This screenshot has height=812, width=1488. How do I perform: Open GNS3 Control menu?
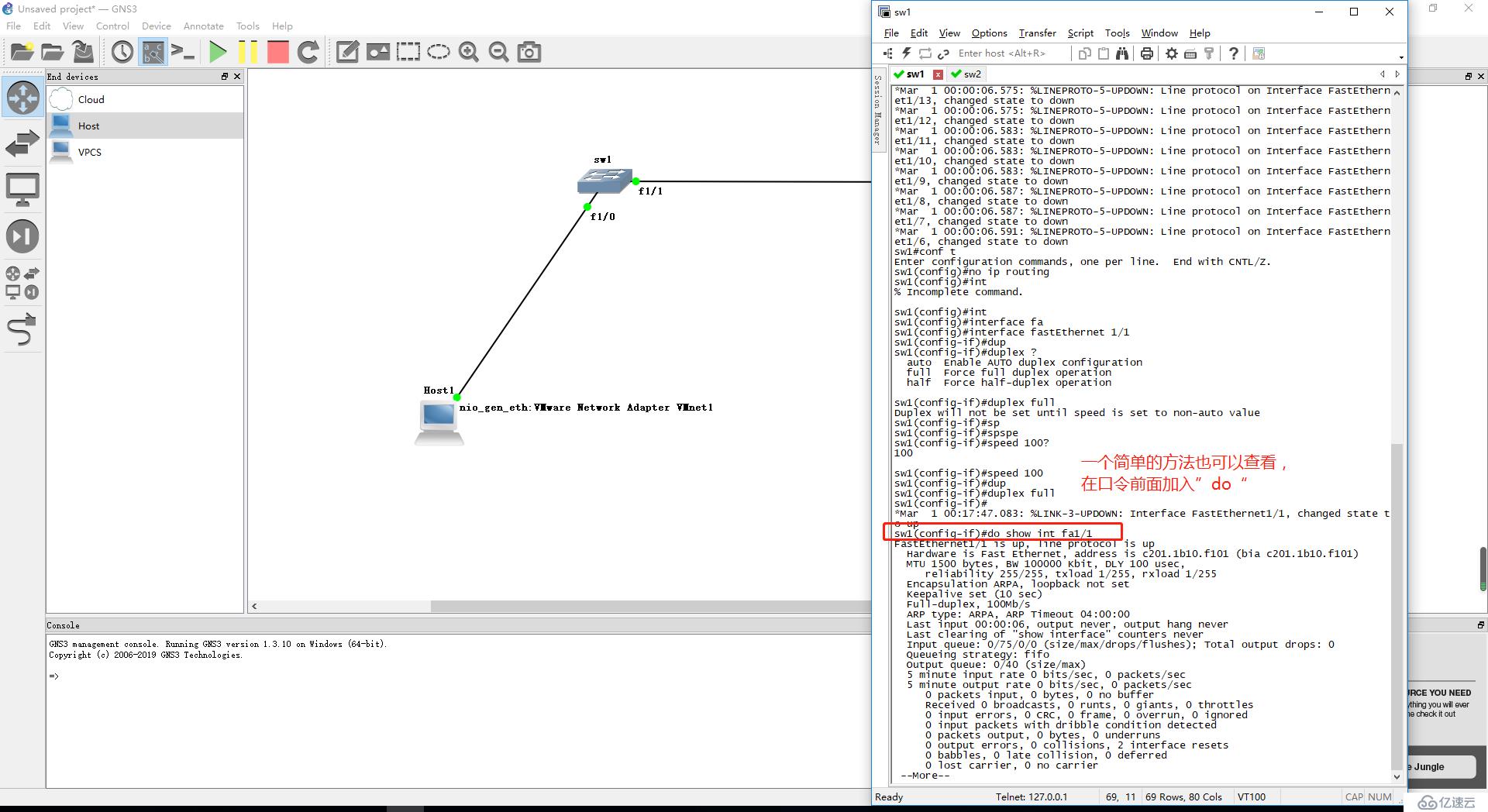(112, 26)
